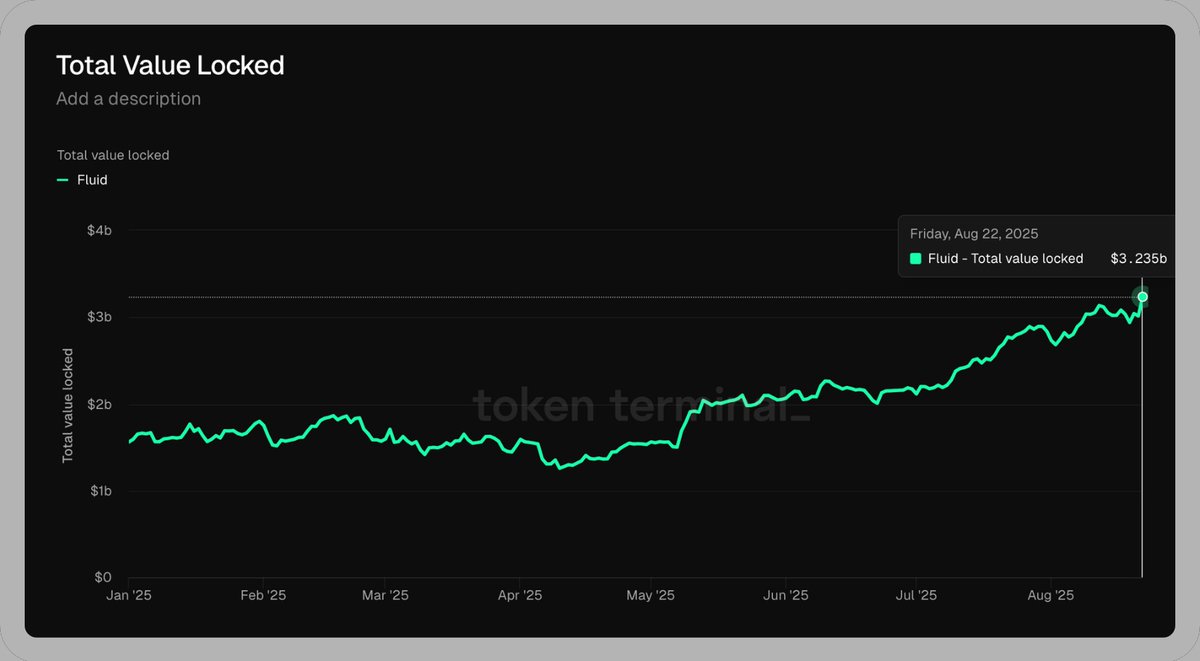Click the $1b y-axis label
The image size is (1200, 661).
(99, 491)
